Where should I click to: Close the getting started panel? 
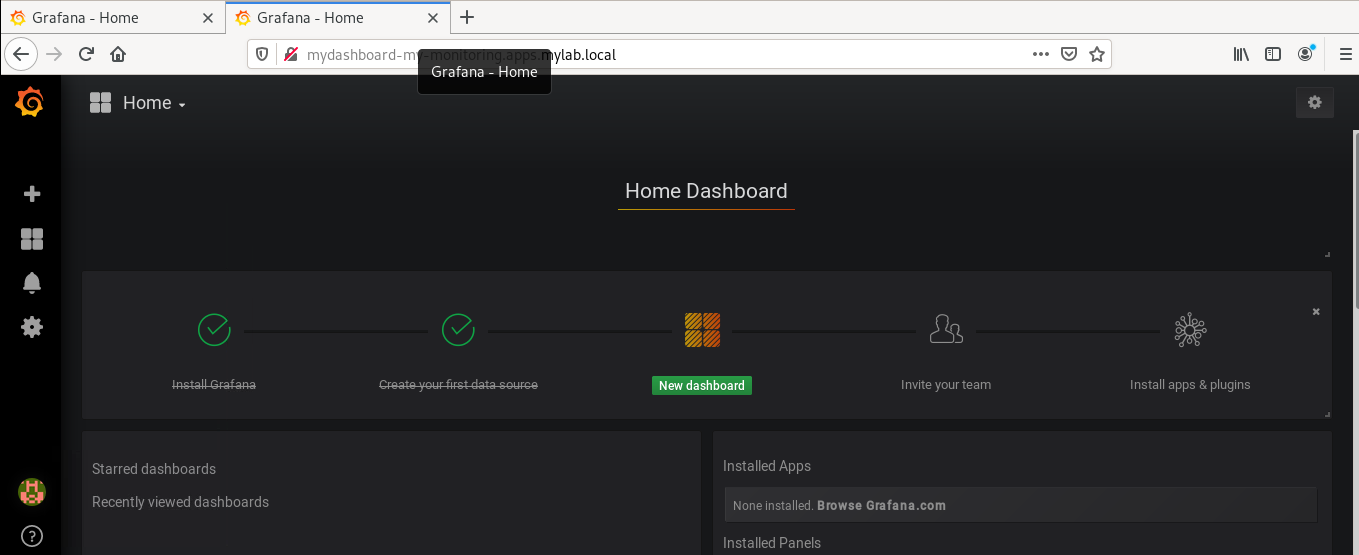tap(1316, 312)
